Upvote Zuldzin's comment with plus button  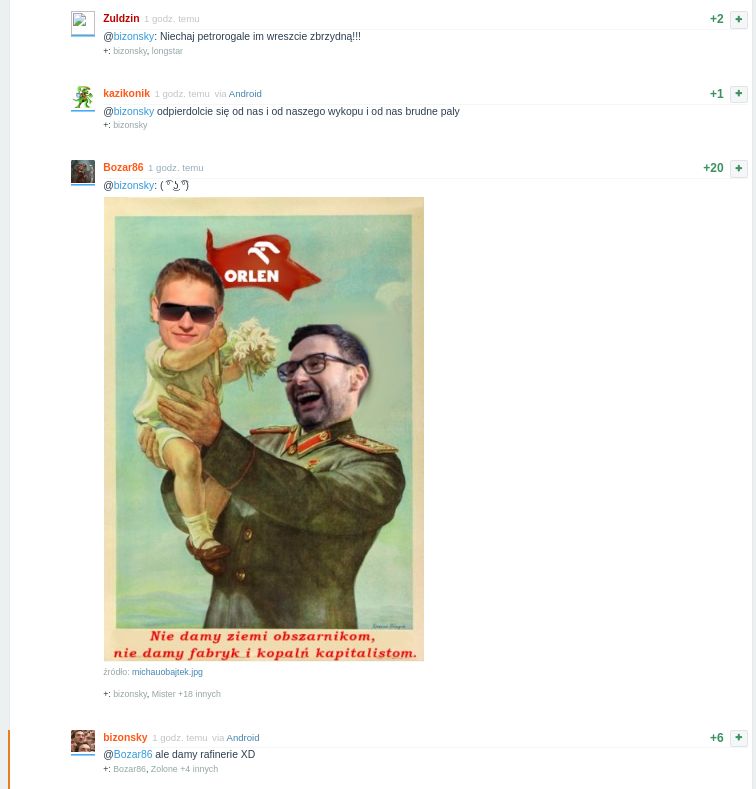738,19
